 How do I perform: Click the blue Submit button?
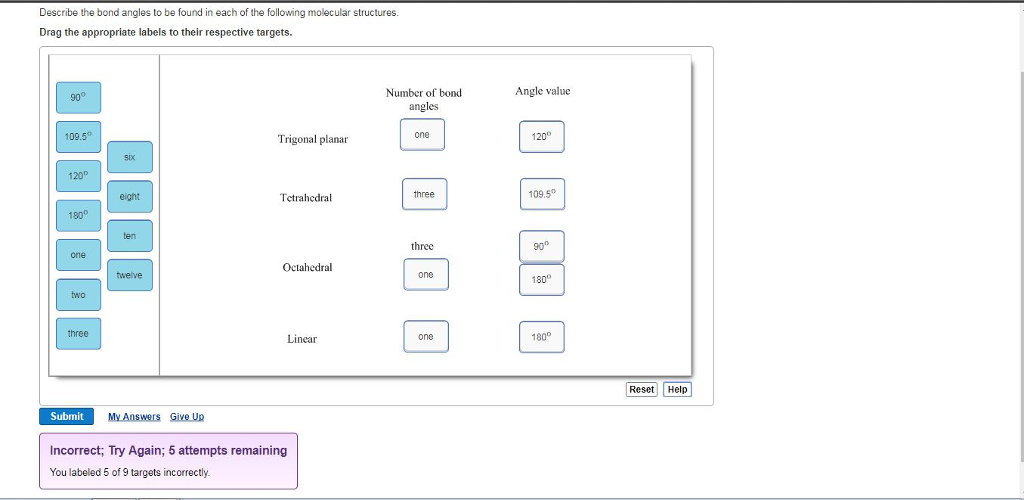[67, 416]
